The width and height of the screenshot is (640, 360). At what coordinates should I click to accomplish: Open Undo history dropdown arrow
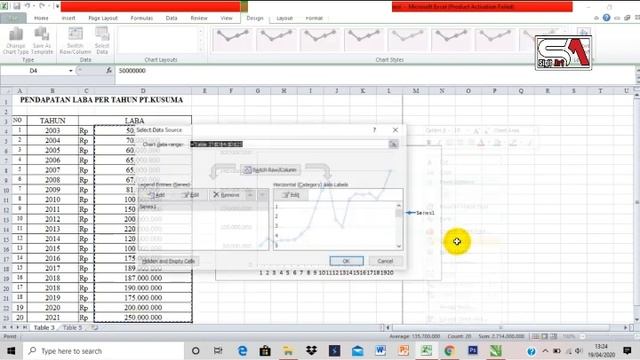click(x=33, y=6)
